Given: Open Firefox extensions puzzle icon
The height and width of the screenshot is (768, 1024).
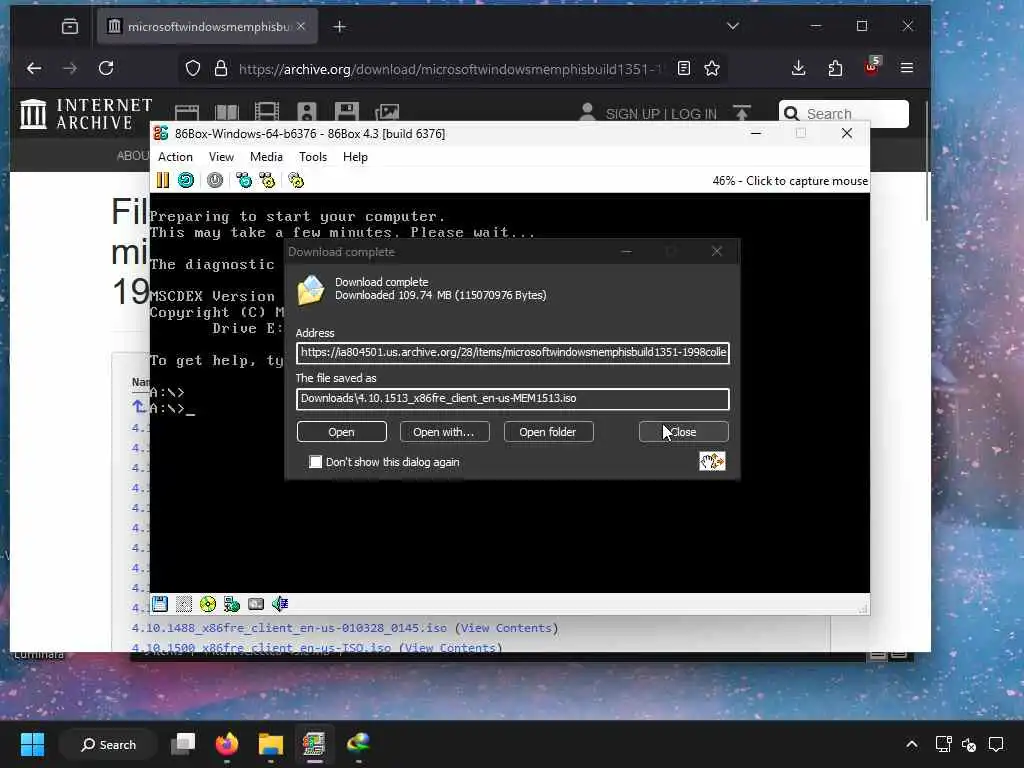Looking at the screenshot, I should (x=835, y=68).
